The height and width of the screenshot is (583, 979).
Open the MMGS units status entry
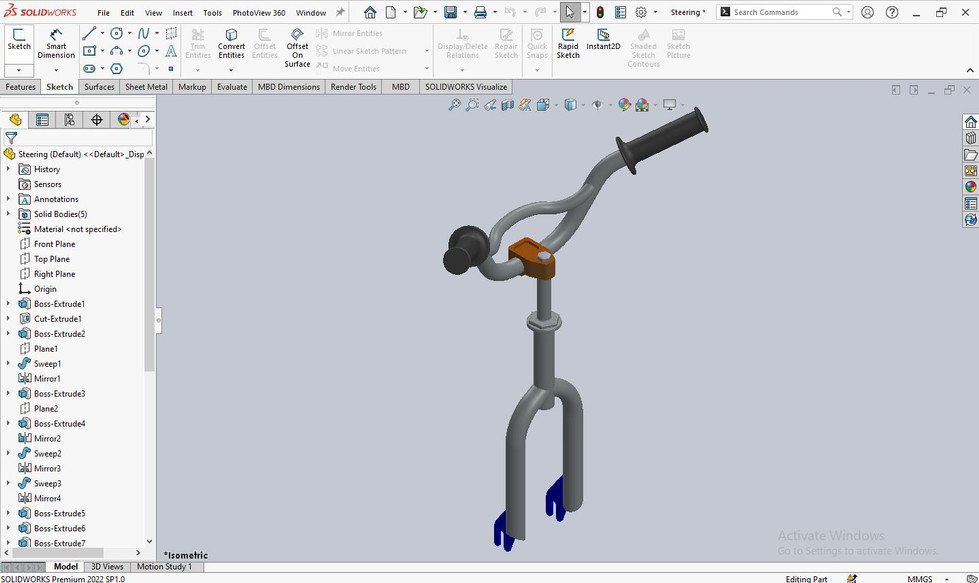click(x=920, y=579)
